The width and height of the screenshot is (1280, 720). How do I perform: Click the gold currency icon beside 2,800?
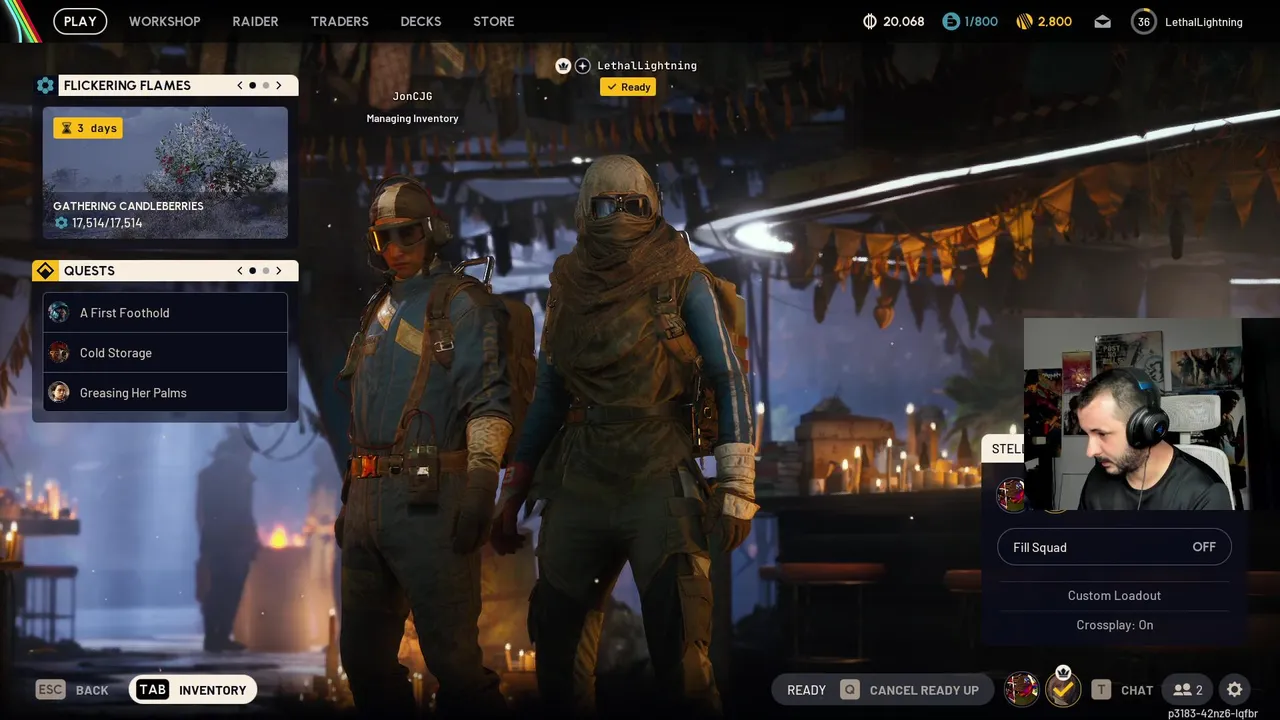1024,21
